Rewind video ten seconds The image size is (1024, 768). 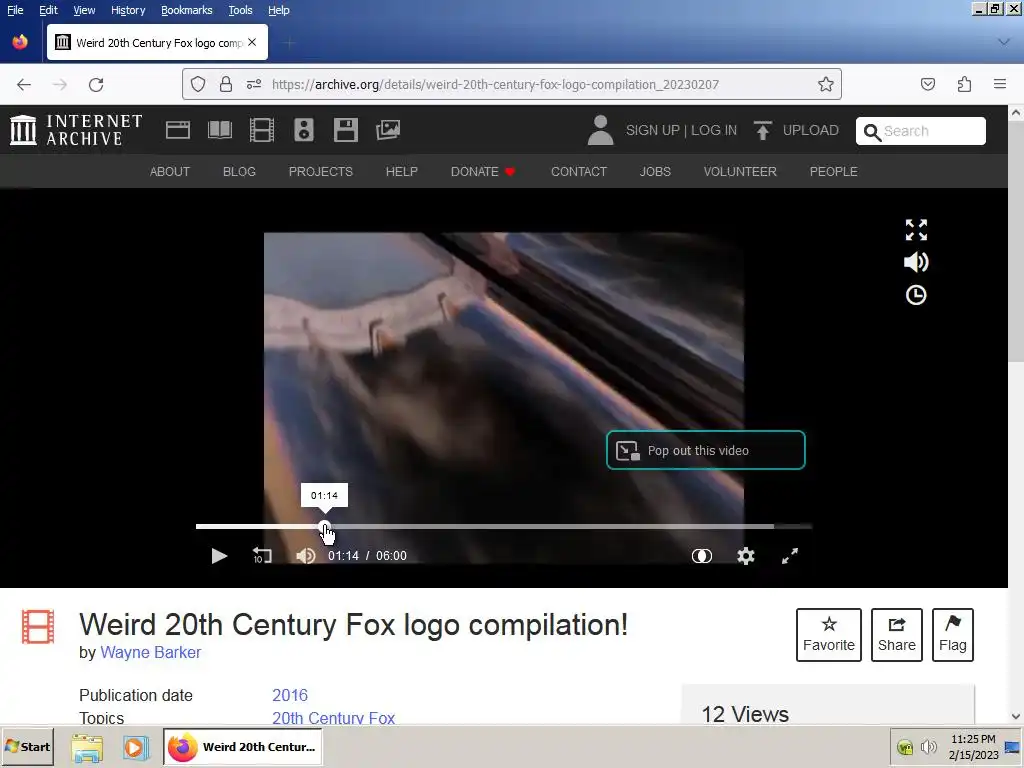click(262, 556)
